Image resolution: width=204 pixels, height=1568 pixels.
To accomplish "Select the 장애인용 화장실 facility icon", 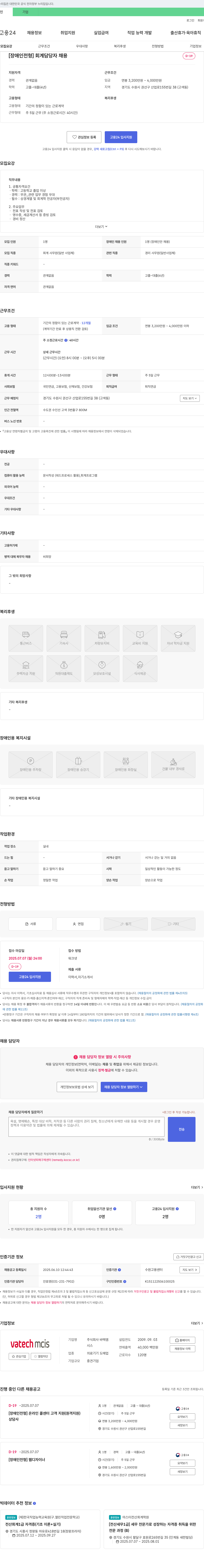I will [125, 765].
